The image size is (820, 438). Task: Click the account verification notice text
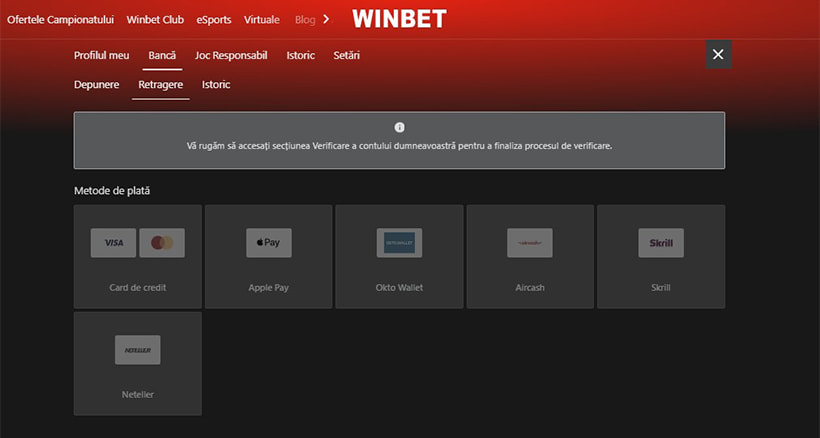(400, 146)
